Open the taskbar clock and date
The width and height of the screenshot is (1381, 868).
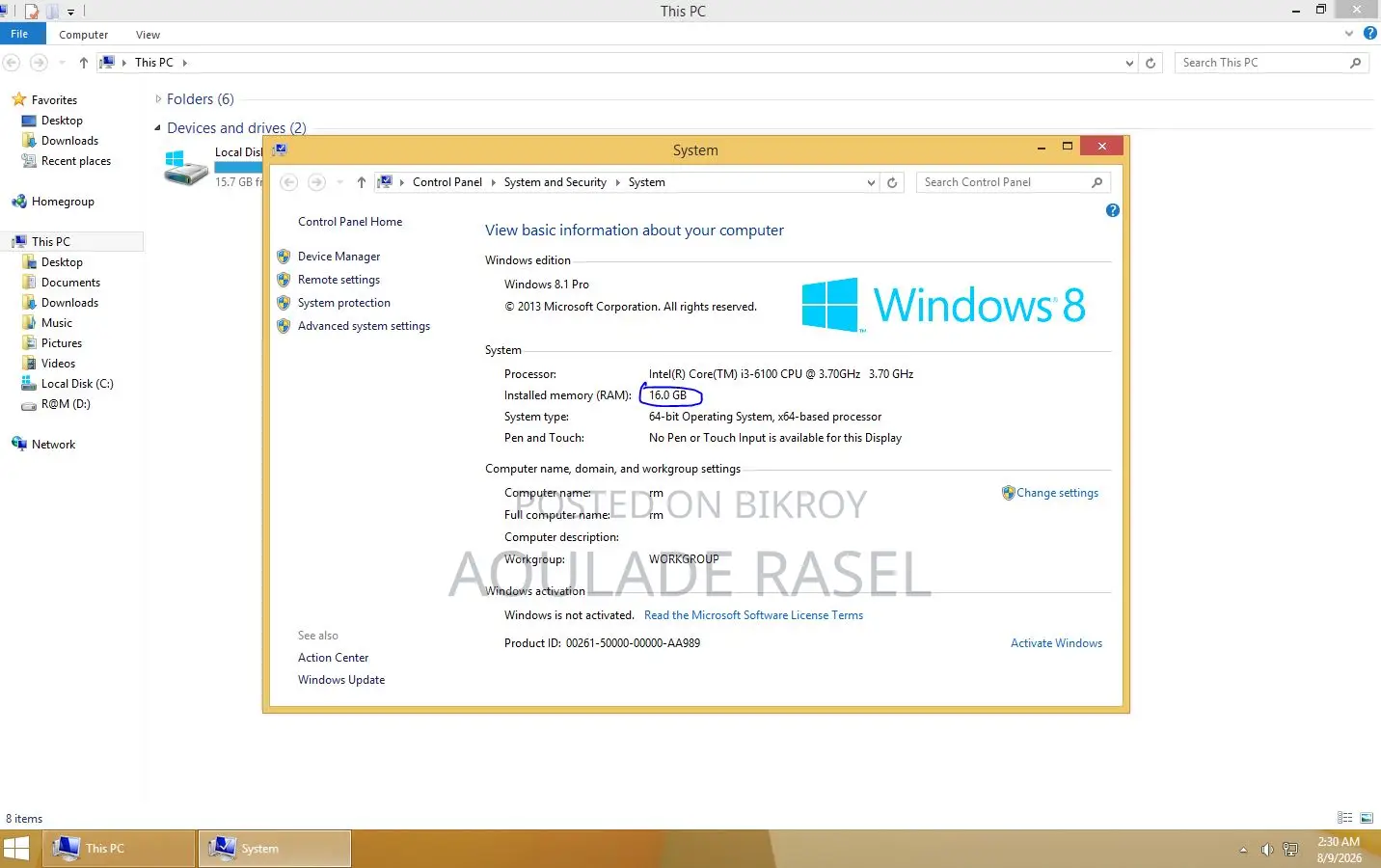click(1340, 850)
